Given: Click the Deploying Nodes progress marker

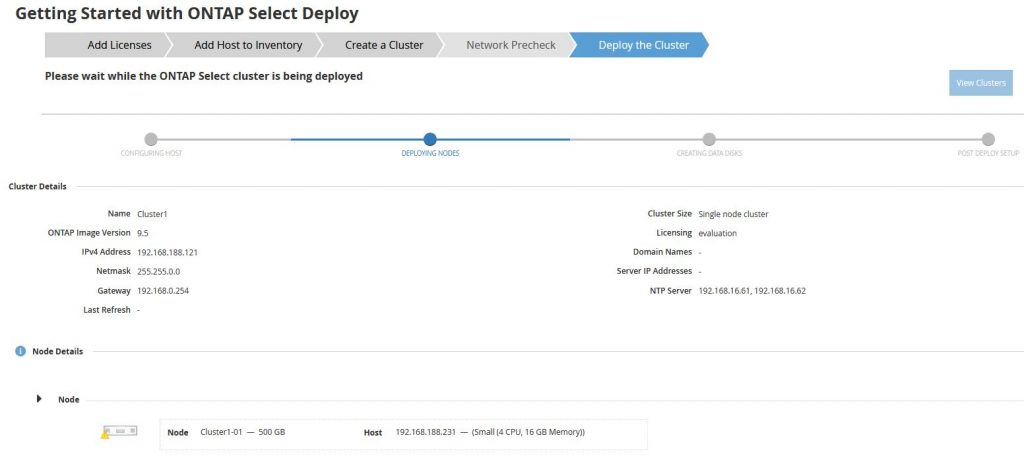Looking at the screenshot, I should (x=430, y=139).
